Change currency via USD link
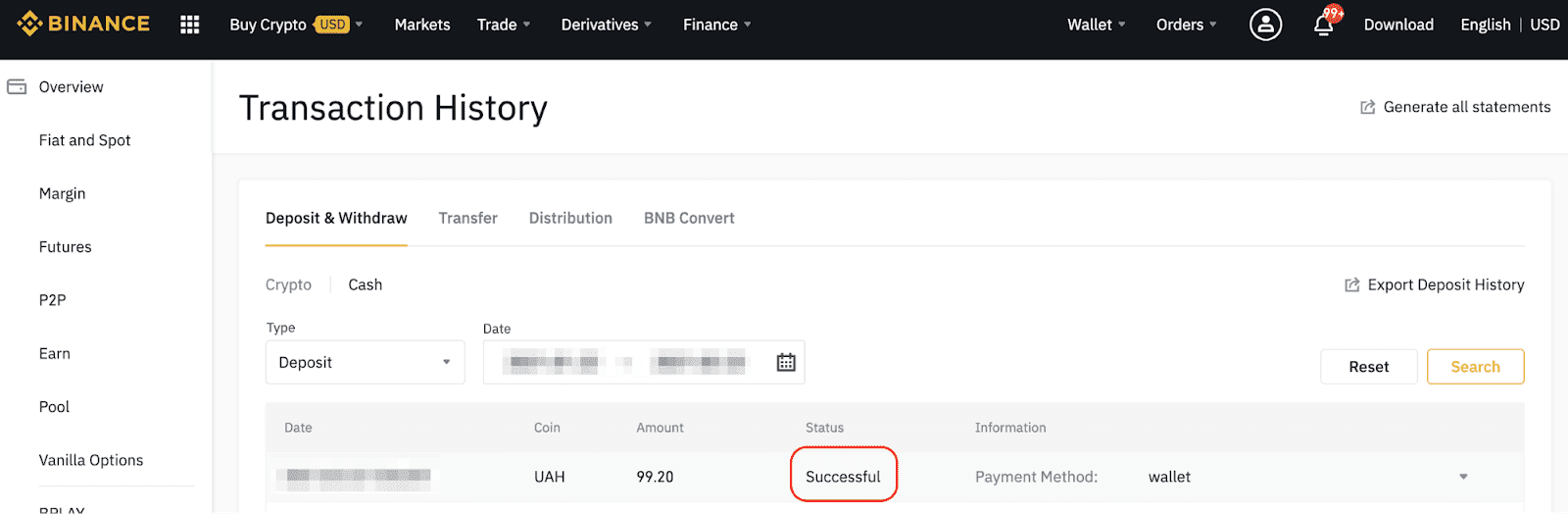The image size is (1568, 514). tap(1544, 25)
